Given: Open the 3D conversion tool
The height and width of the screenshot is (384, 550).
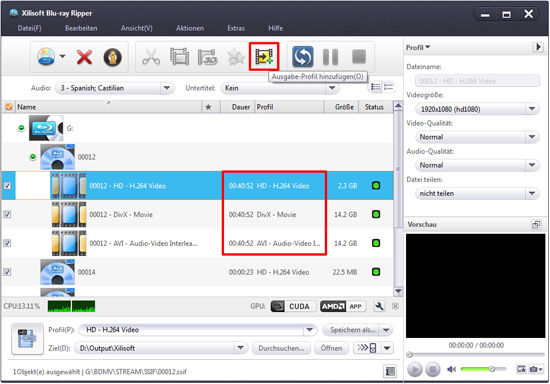Looking at the screenshot, I should coord(207,57).
